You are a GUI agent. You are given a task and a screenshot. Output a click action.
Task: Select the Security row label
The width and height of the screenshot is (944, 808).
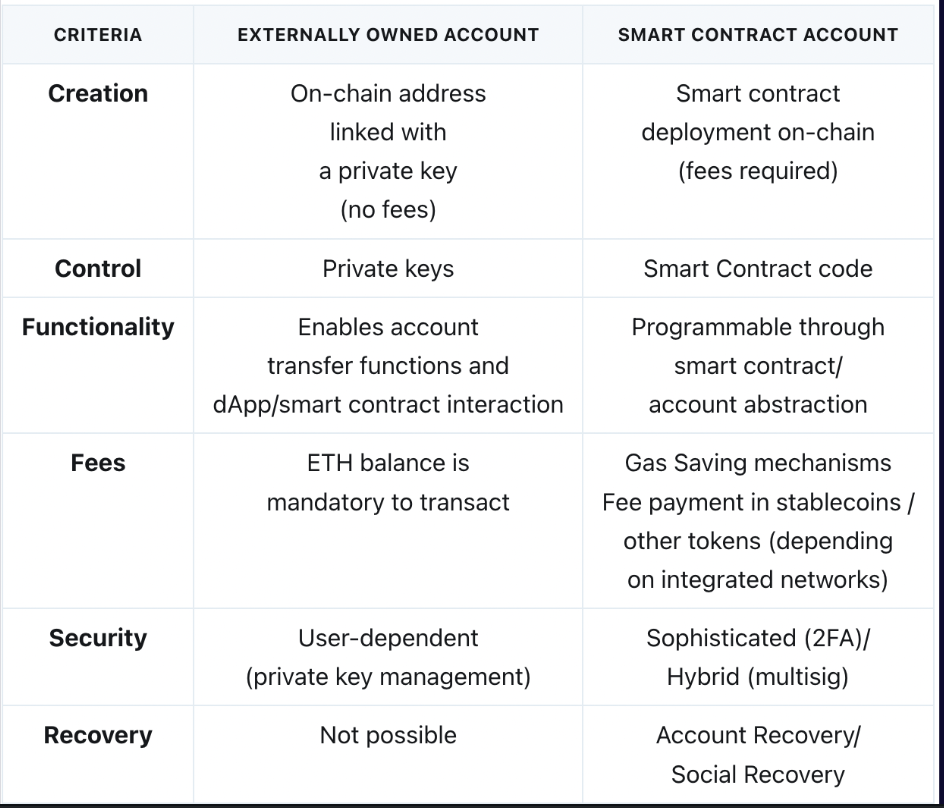tap(98, 638)
